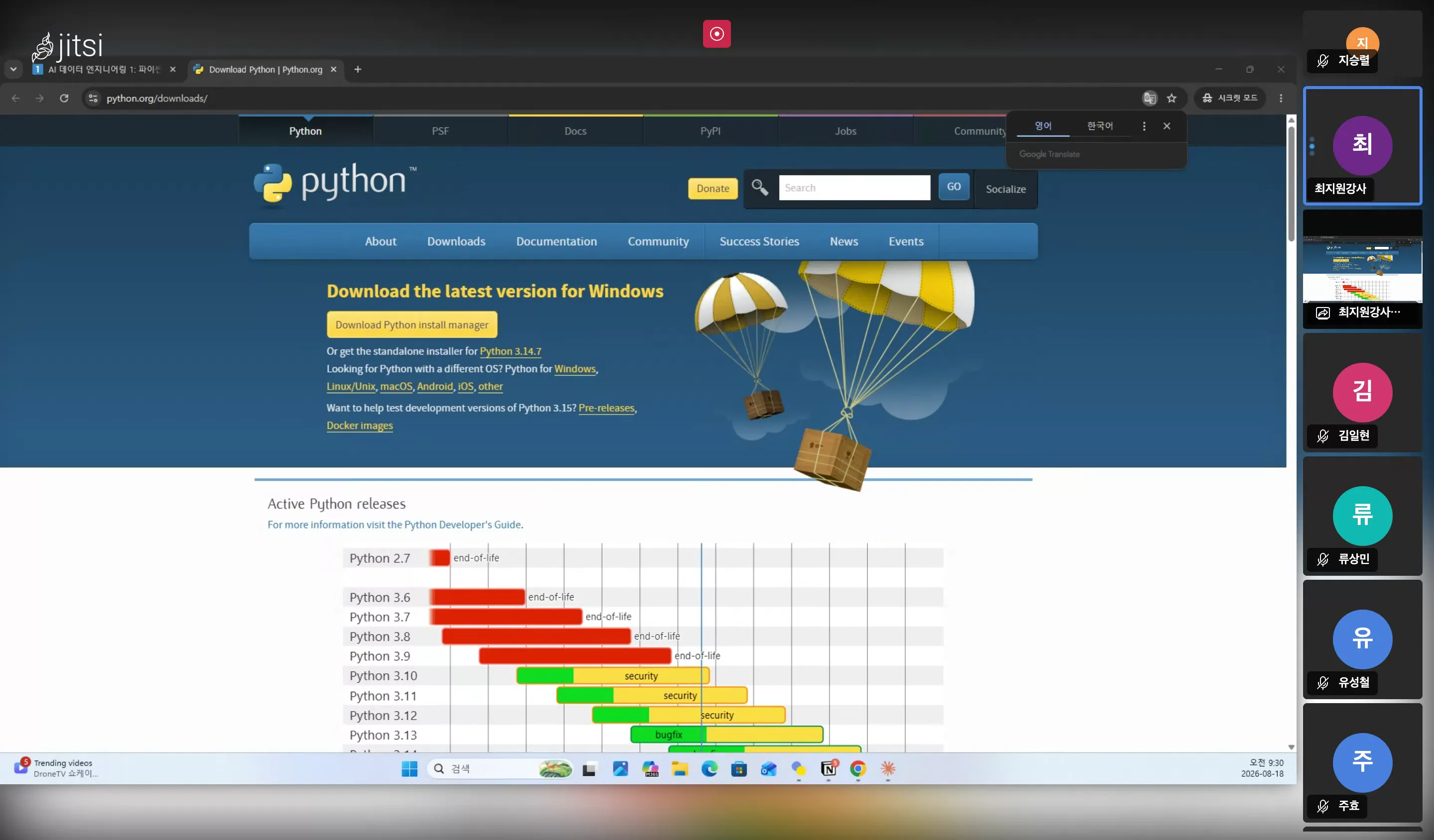Open the Socialize menu

click(x=1005, y=190)
